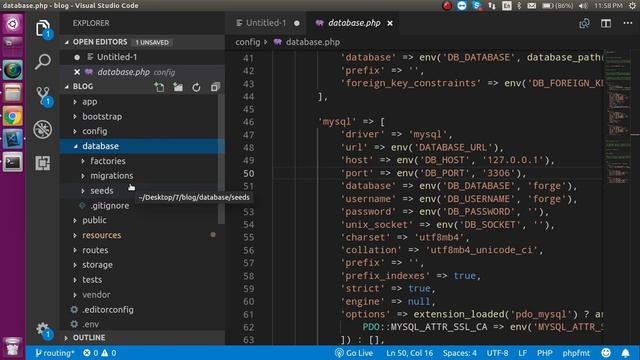Click the New Folder icon in BLOG header

click(x=178, y=87)
